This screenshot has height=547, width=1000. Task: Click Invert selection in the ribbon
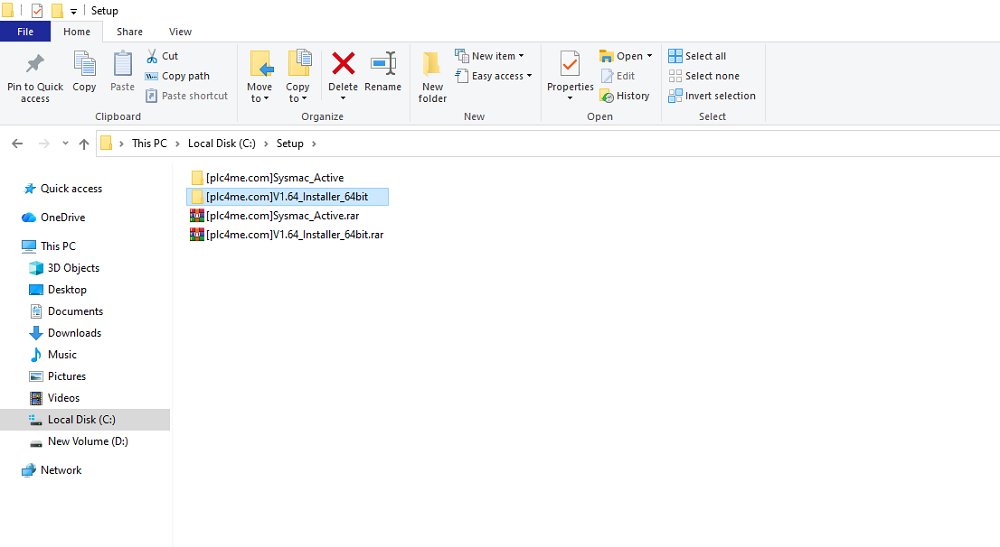pyautogui.click(x=712, y=96)
